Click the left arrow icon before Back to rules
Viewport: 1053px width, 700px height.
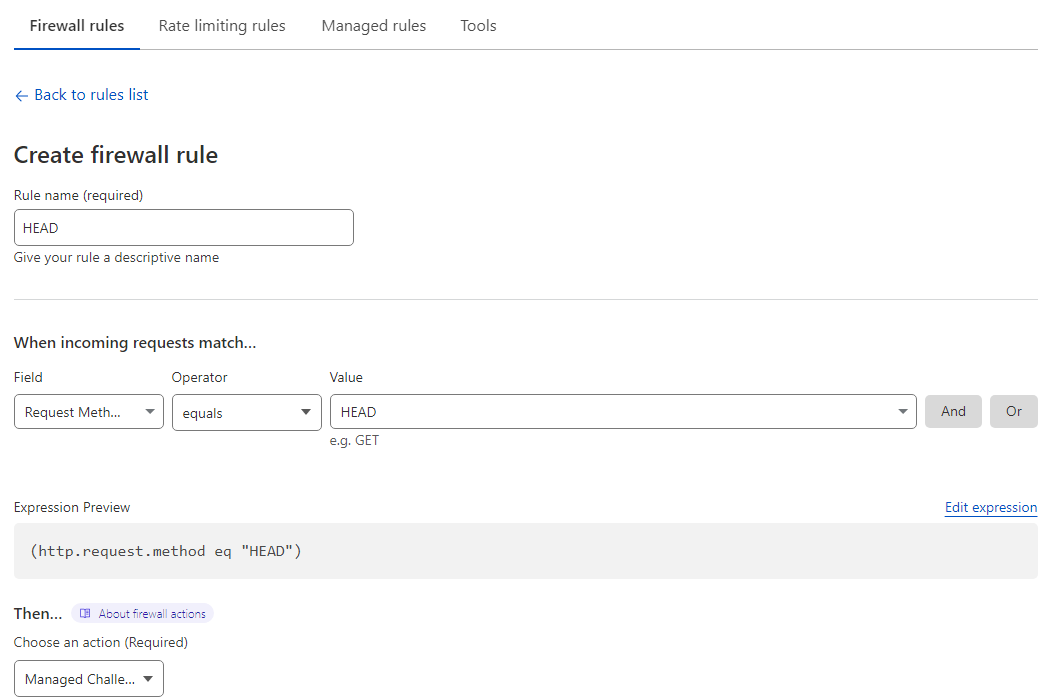[21, 96]
